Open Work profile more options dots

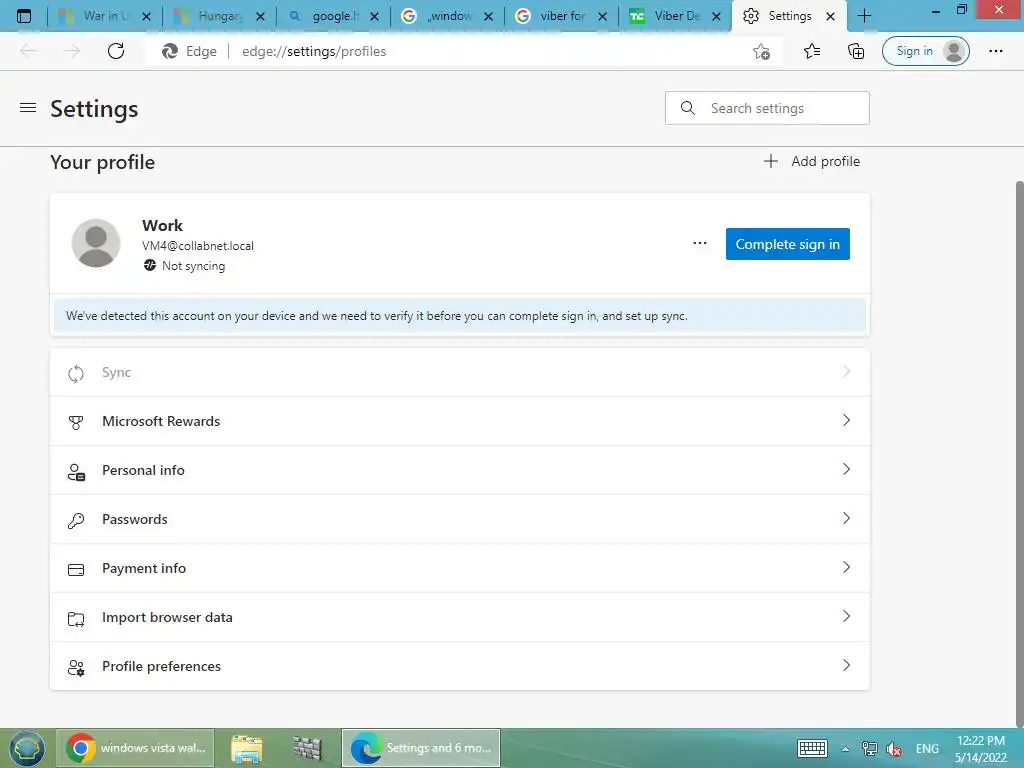click(699, 243)
